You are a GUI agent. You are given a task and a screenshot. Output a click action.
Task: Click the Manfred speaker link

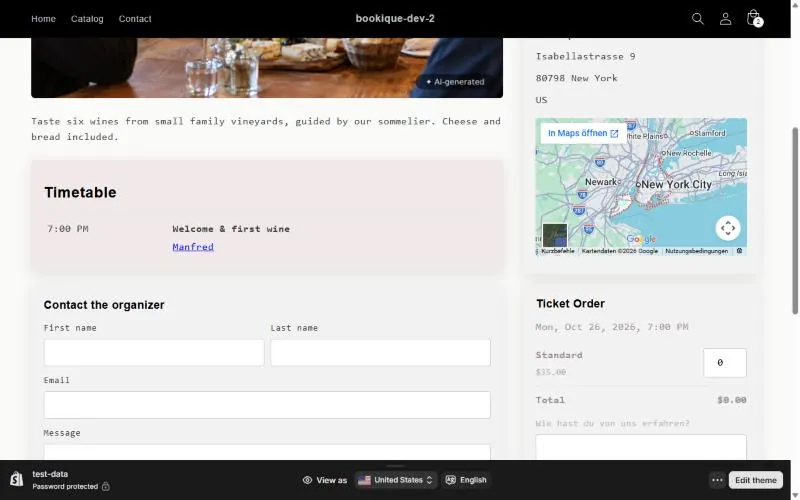click(193, 247)
